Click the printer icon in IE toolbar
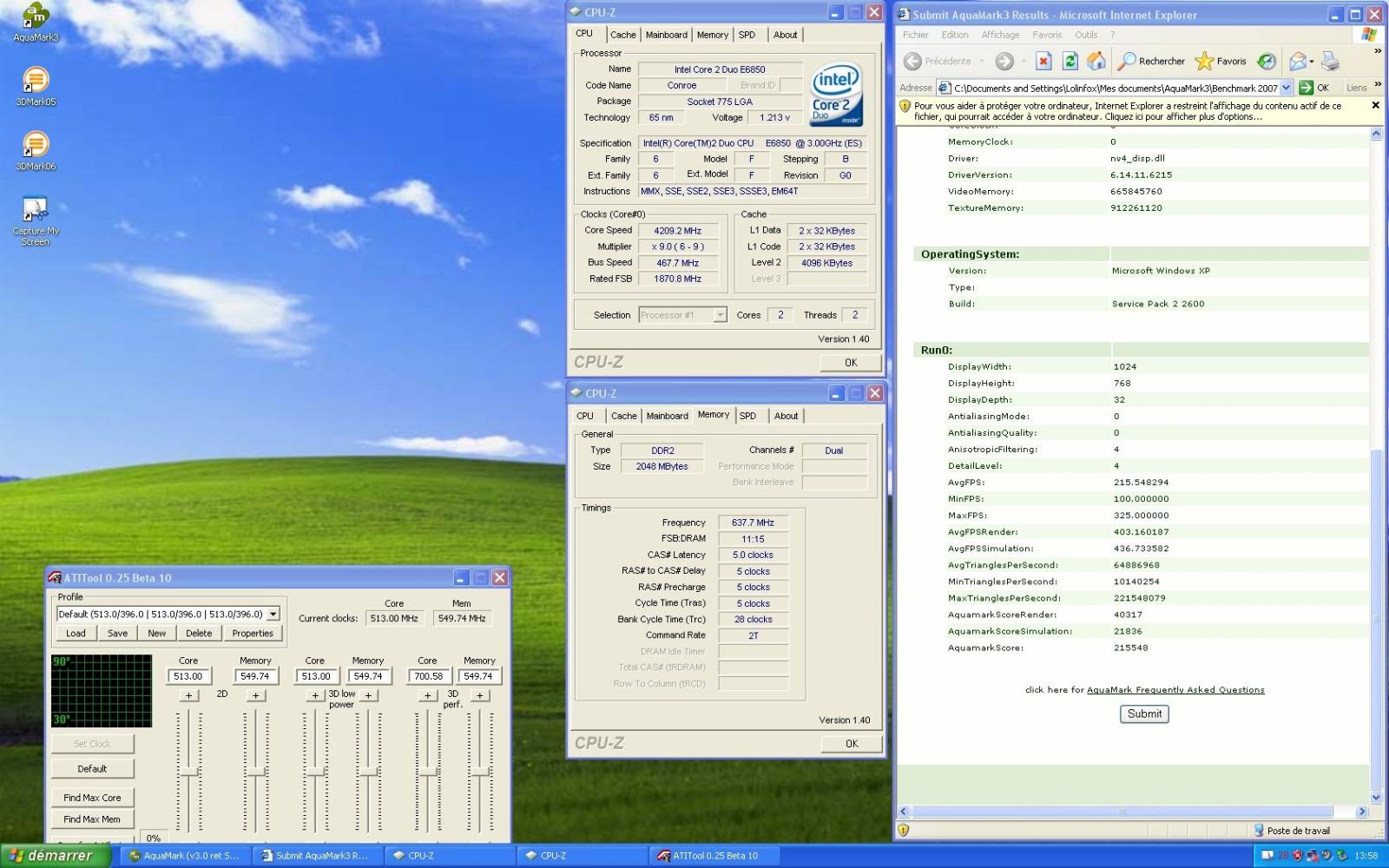The image size is (1389, 868). [1330, 61]
